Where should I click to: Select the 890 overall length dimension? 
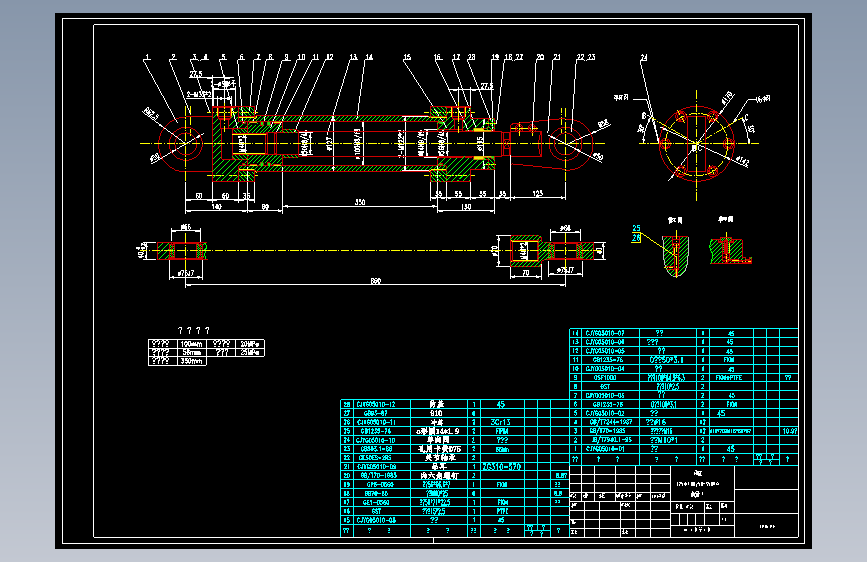(x=376, y=281)
